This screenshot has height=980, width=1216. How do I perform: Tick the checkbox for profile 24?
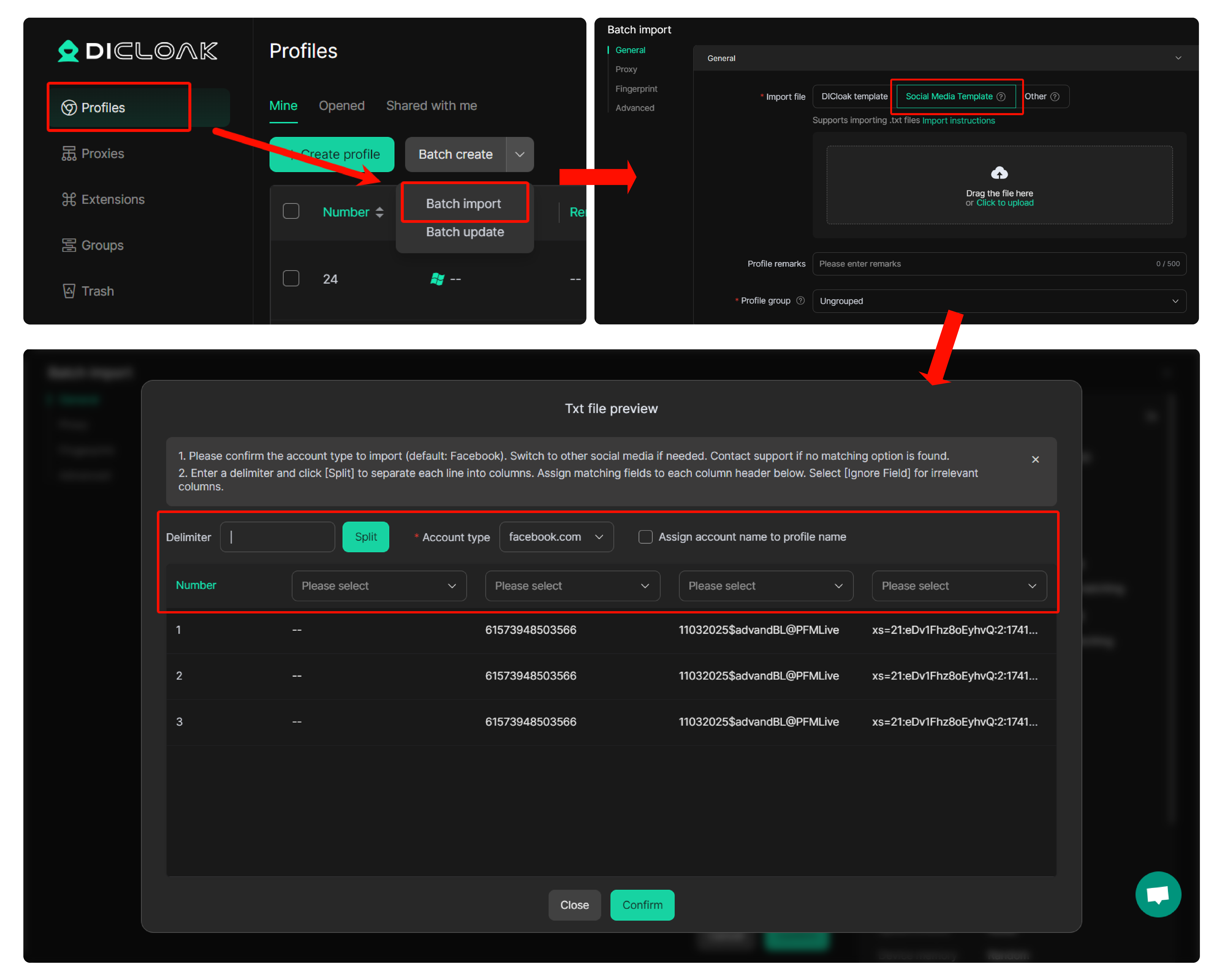coord(291,278)
